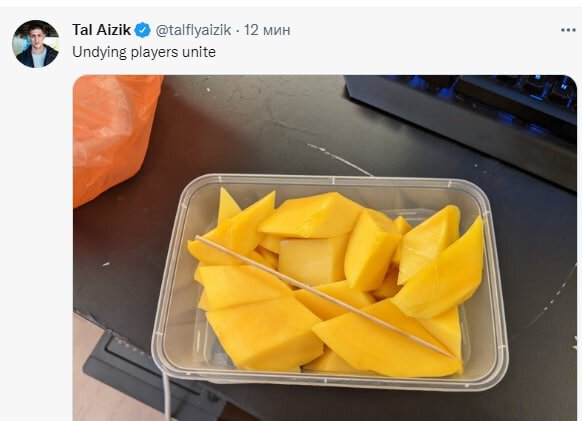
Task: Click the word "players" in the tweet
Action: pos(154,52)
